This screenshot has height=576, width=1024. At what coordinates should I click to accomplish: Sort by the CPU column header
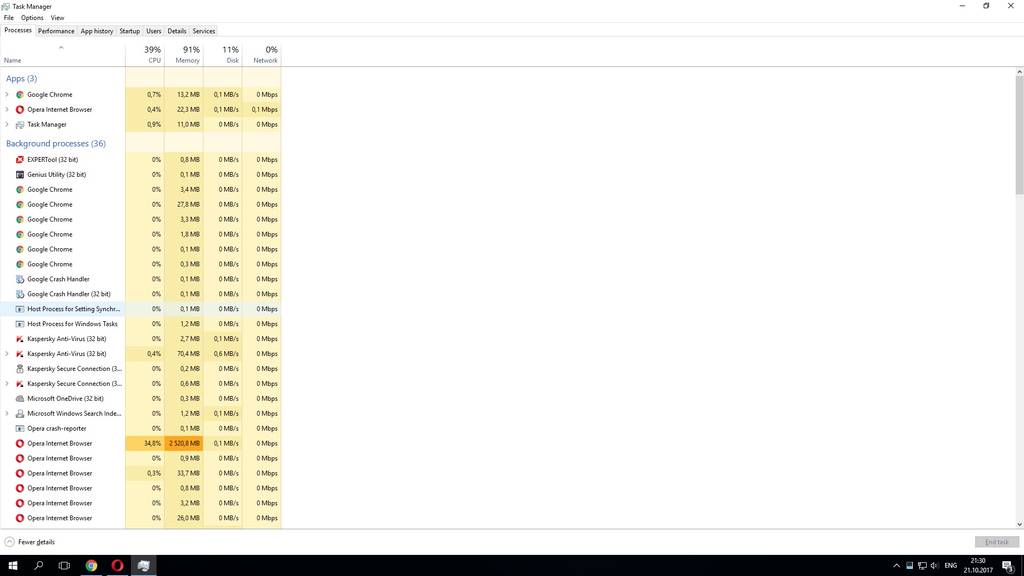pyautogui.click(x=145, y=54)
